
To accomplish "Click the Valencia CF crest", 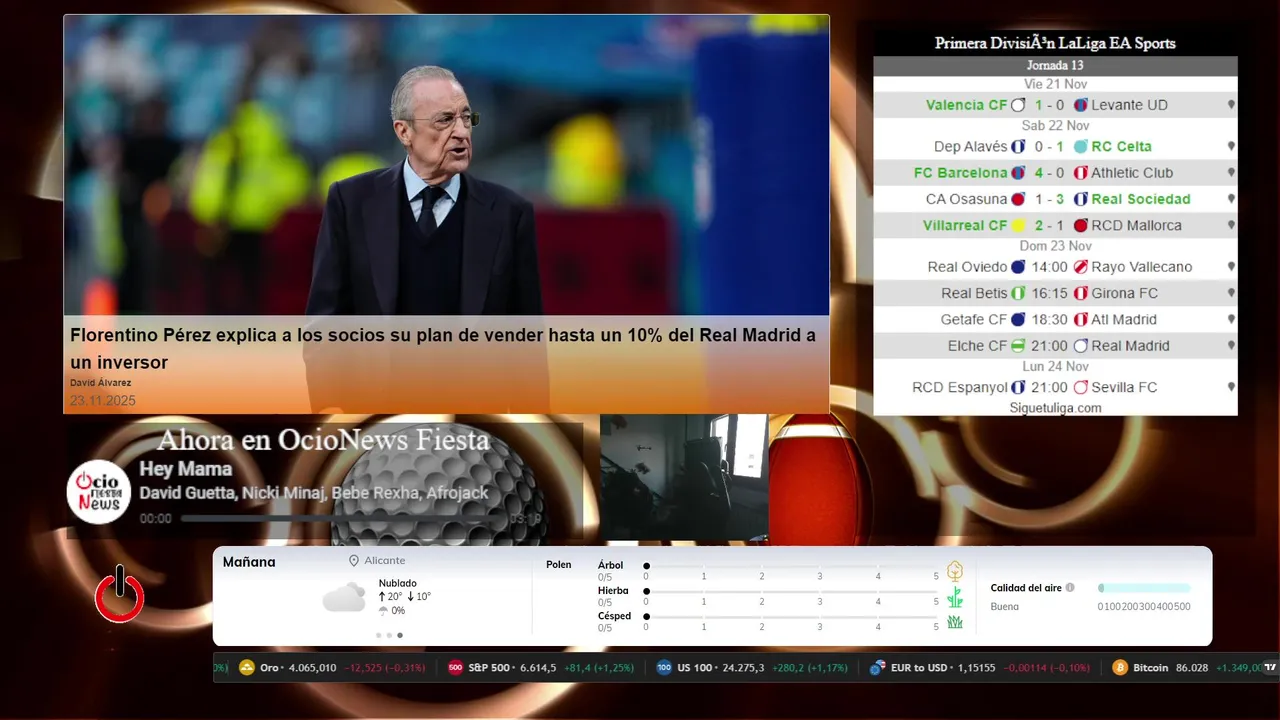I will pyautogui.click(x=1018, y=105).
